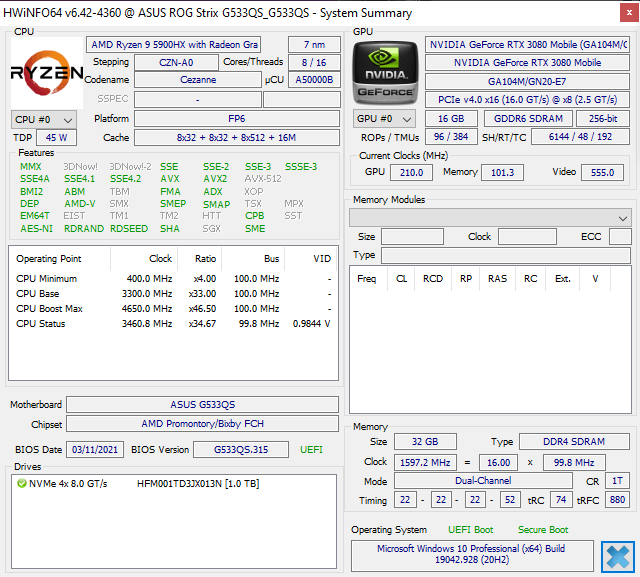Click the Ratio column header
Screen dimensions: 640x577
(200, 259)
